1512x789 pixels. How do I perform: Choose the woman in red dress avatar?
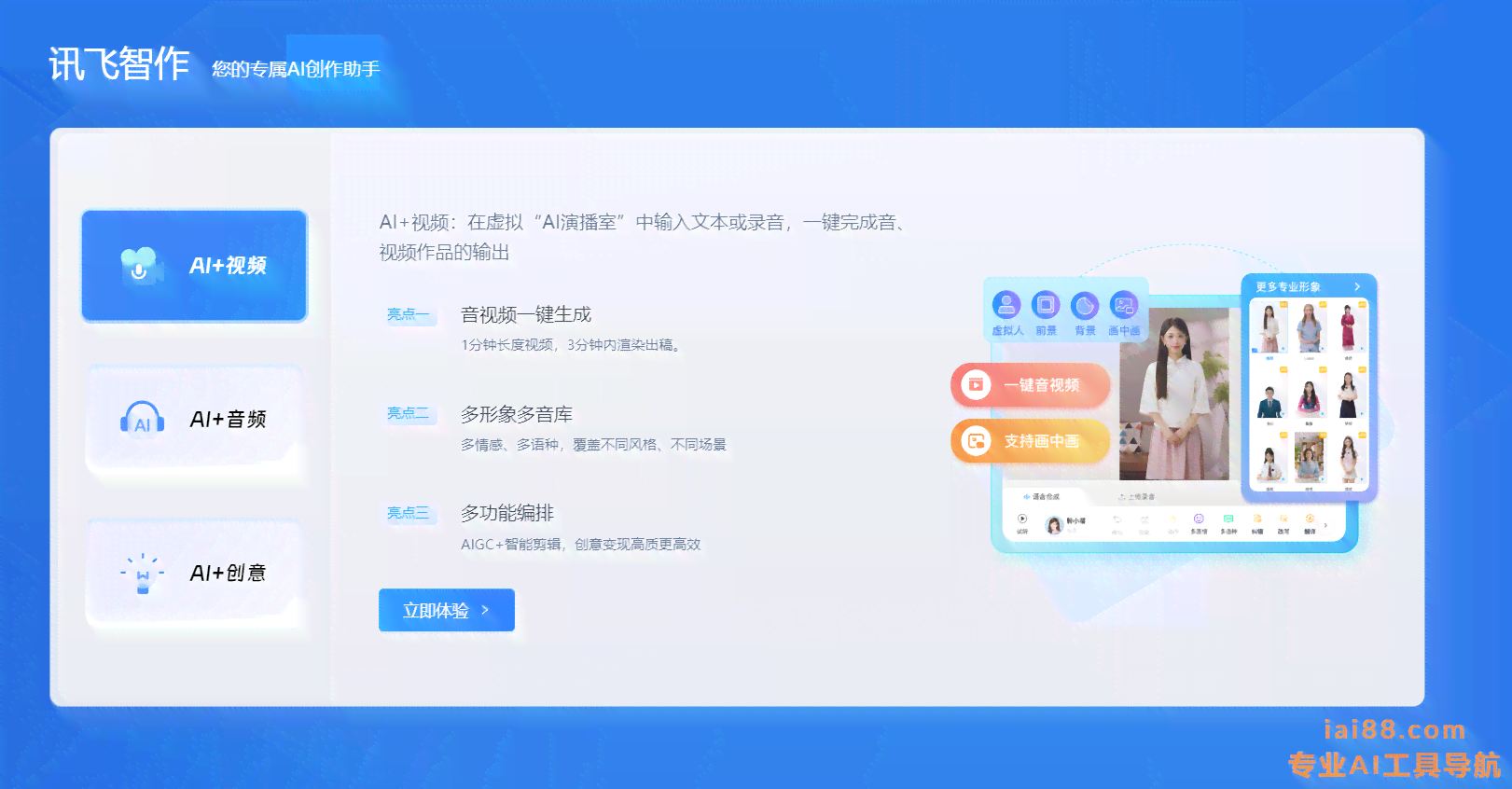tap(1348, 328)
